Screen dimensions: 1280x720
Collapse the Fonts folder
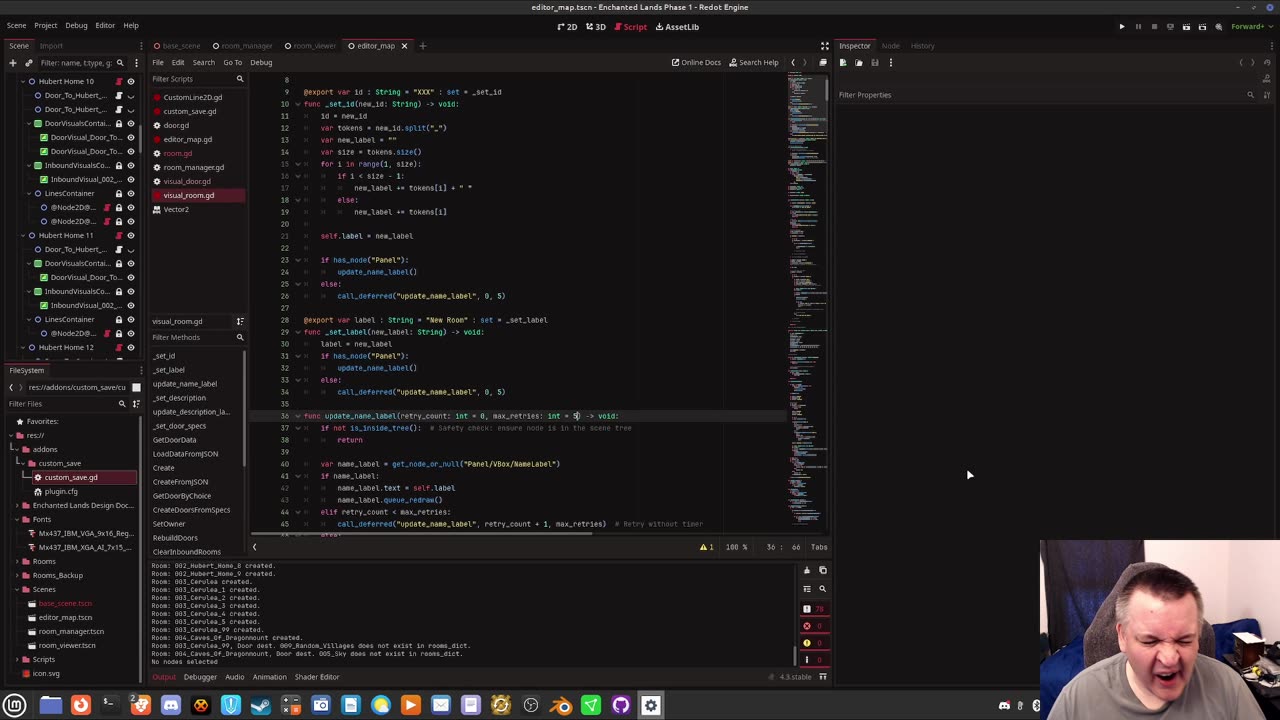pyautogui.click(x=18, y=519)
